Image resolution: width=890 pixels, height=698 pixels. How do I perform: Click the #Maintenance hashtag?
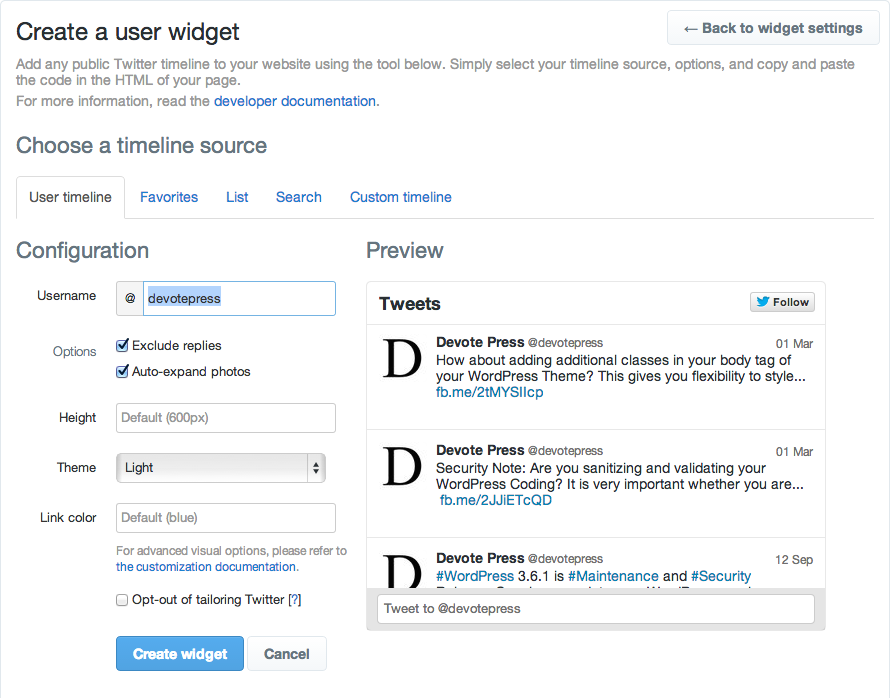point(613,576)
